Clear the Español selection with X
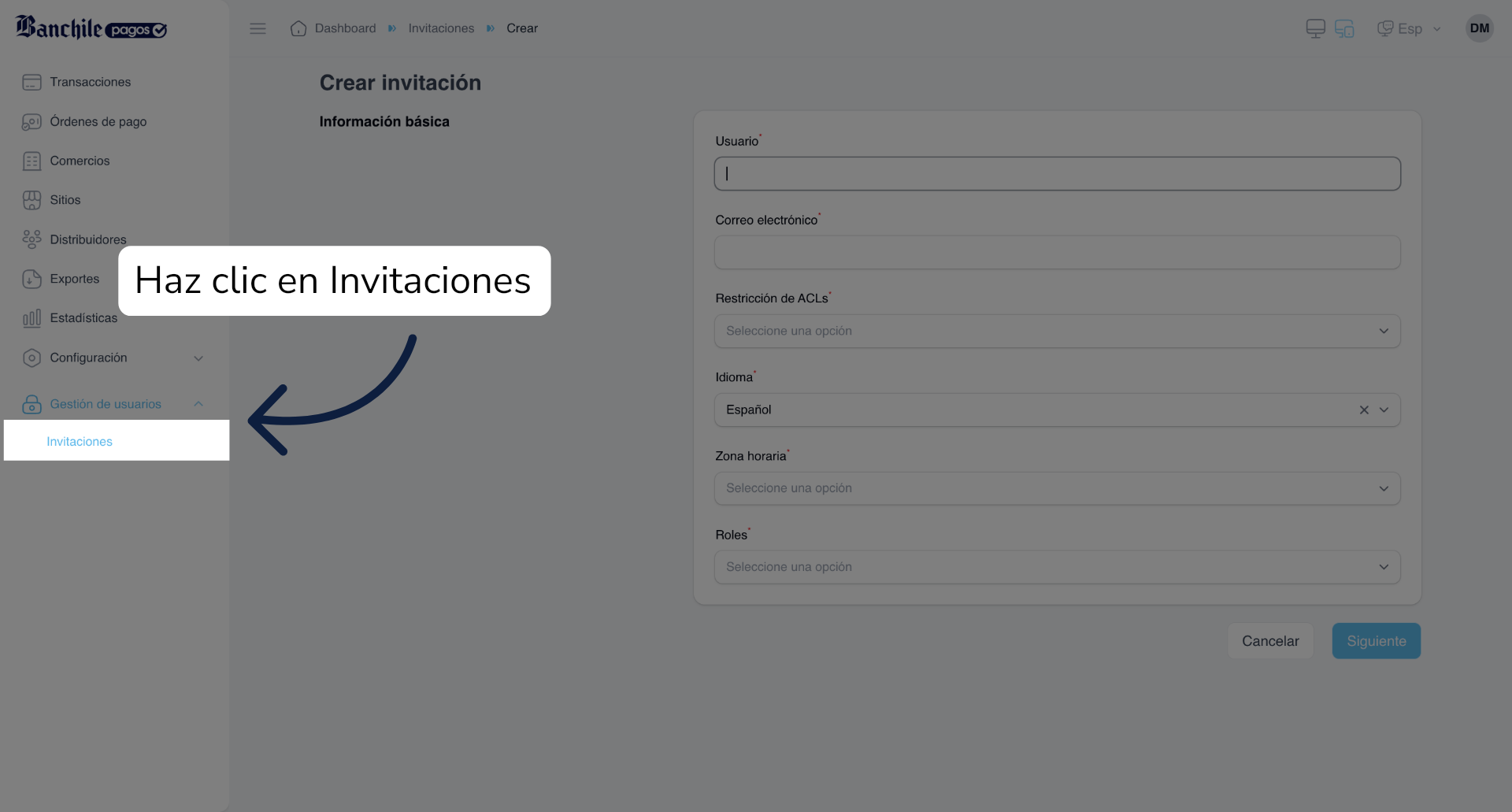Screen dimensions: 1512x812 (x=1364, y=410)
